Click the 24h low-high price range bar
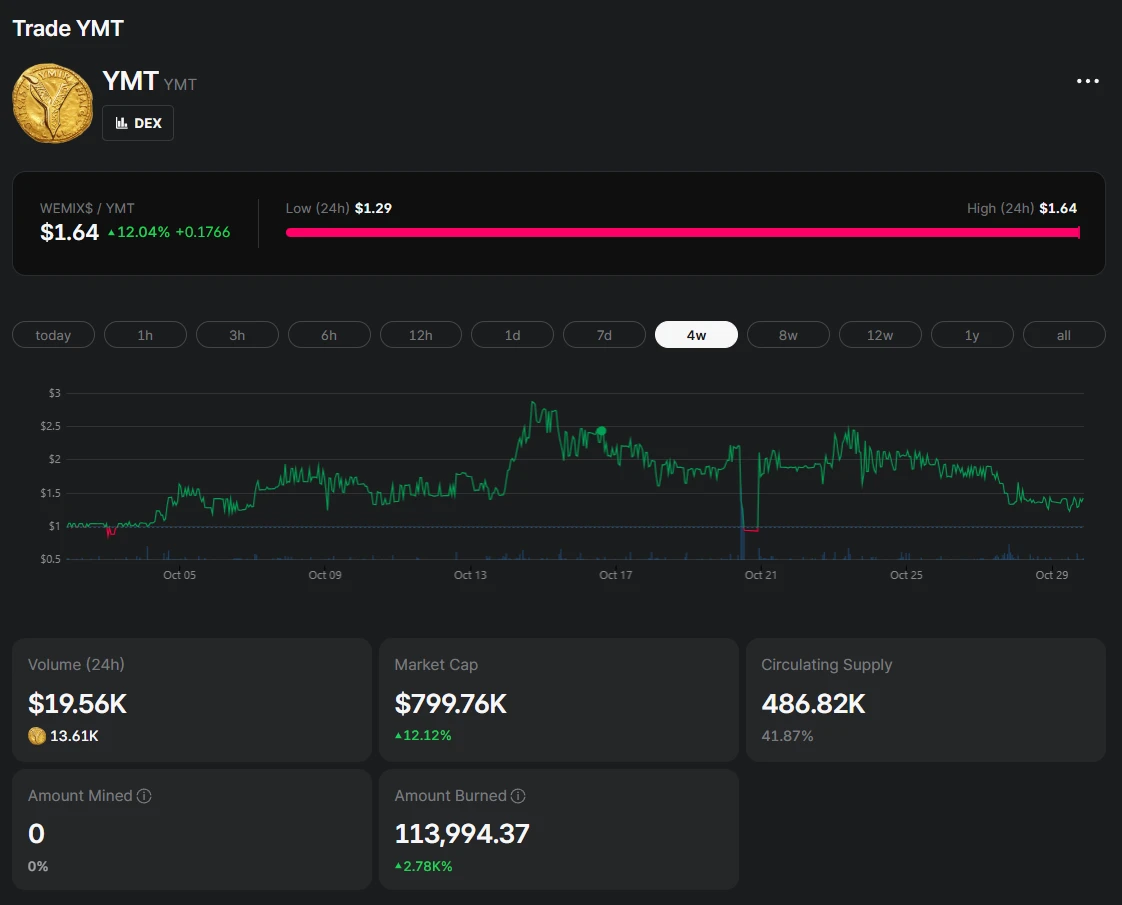The image size is (1122, 905). click(682, 232)
